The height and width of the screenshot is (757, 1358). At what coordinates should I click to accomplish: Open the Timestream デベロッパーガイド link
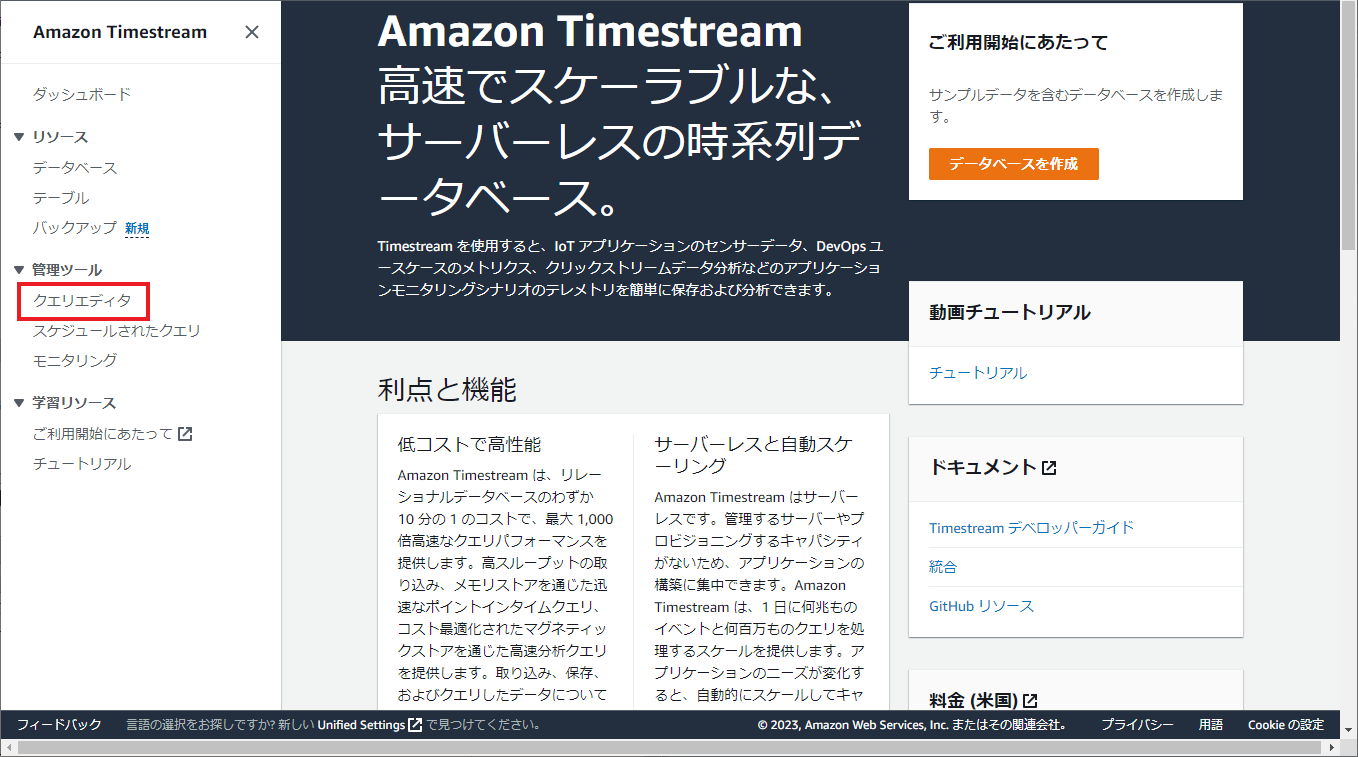(x=1032, y=525)
